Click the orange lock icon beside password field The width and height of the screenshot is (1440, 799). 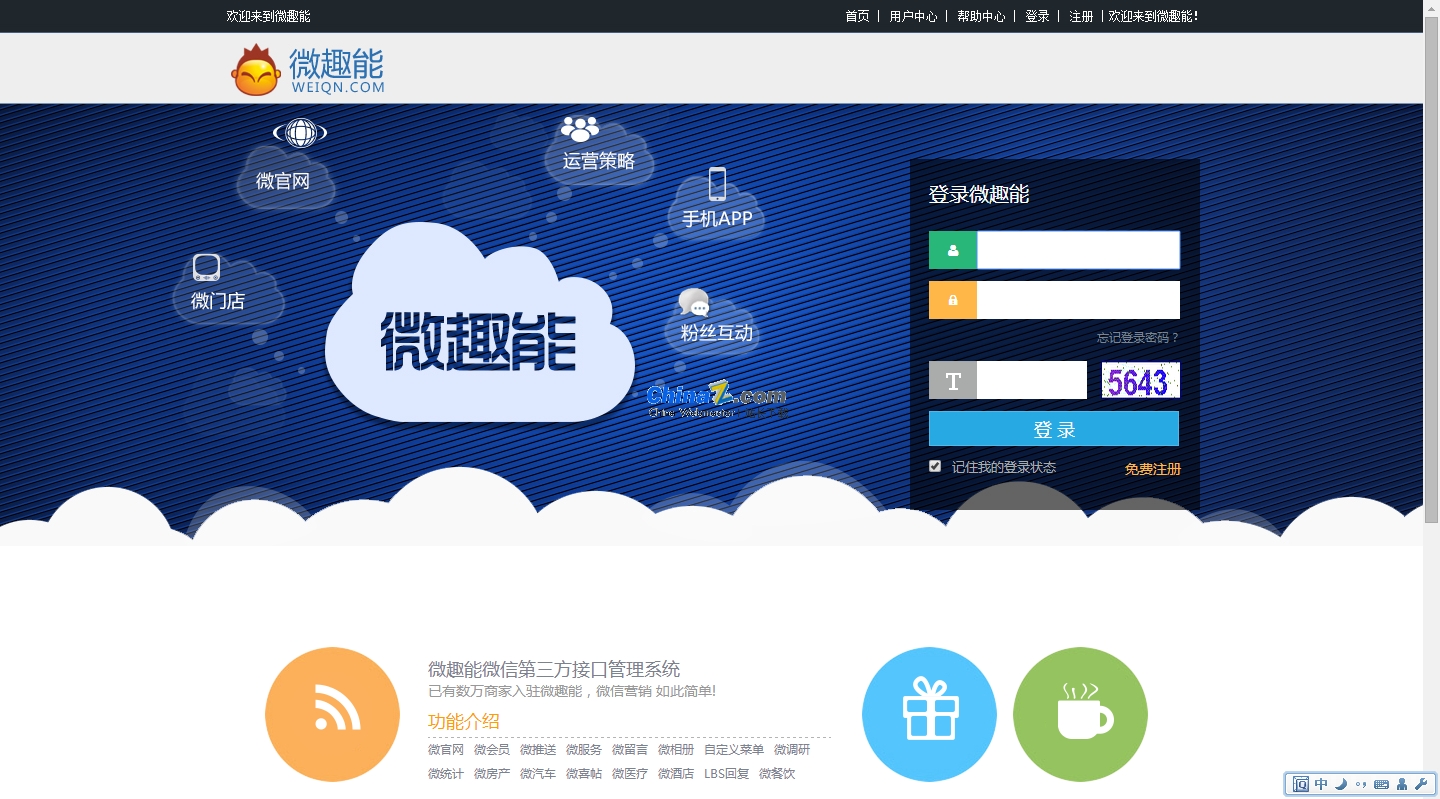tap(953, 300)
